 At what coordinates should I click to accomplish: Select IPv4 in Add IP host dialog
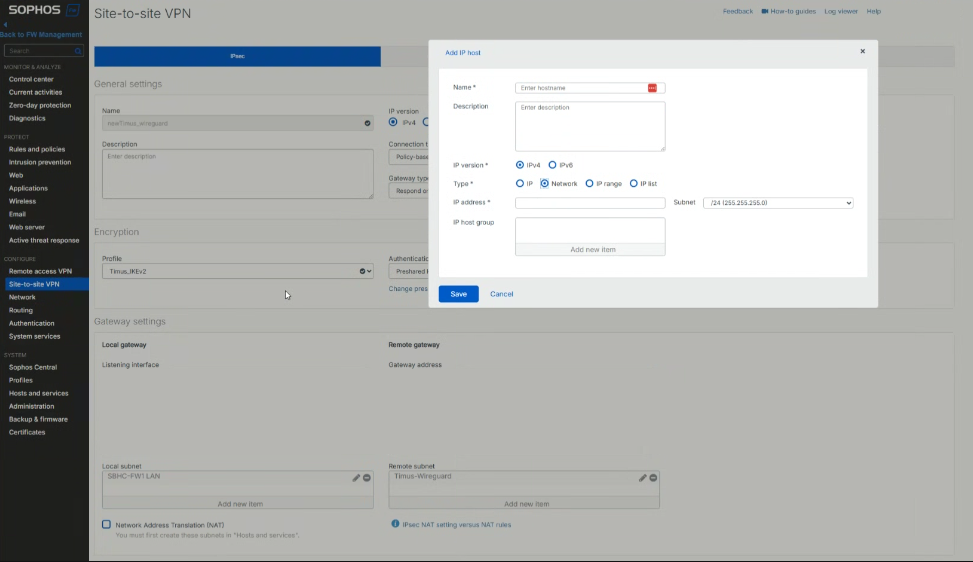point(520,165)
